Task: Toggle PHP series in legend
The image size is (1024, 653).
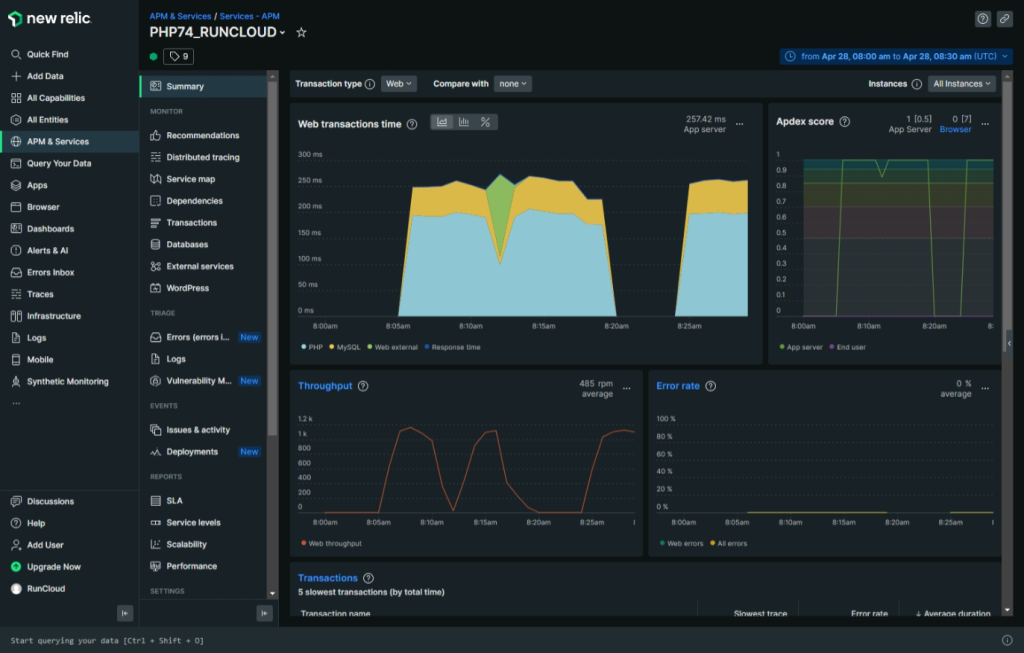Action: [312, 347]
